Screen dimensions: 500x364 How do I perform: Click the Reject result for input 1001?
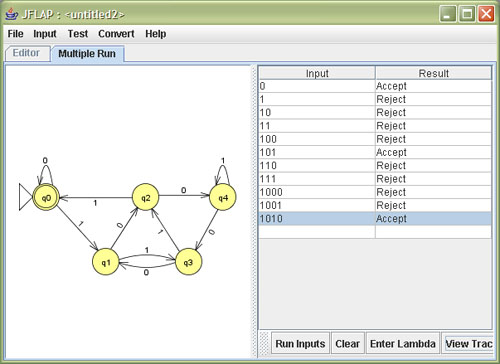(433, 205)
